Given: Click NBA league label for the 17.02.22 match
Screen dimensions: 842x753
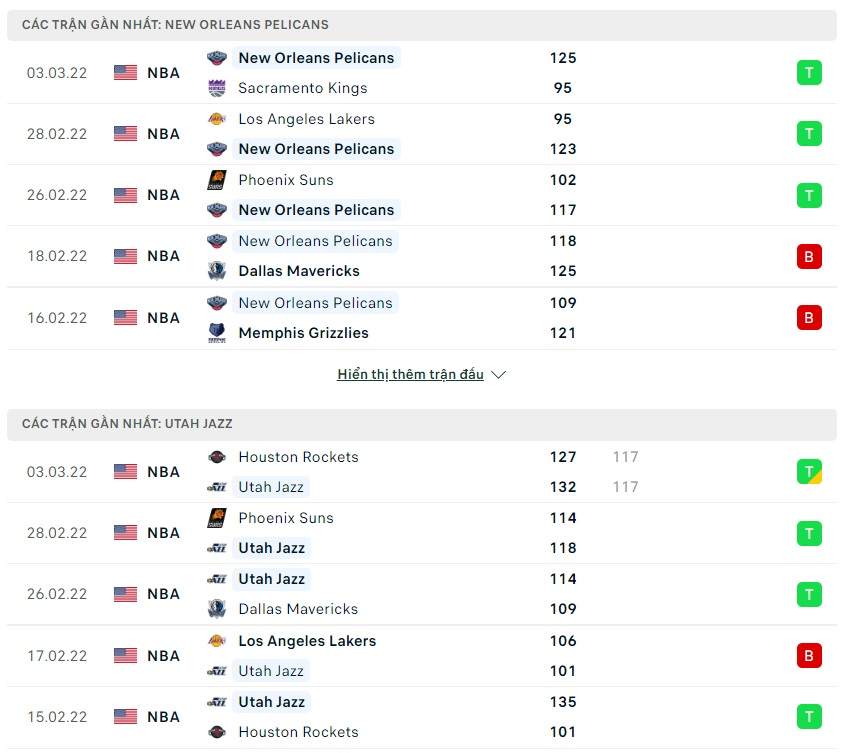Looking at the screenshot, I should [163, 656].
